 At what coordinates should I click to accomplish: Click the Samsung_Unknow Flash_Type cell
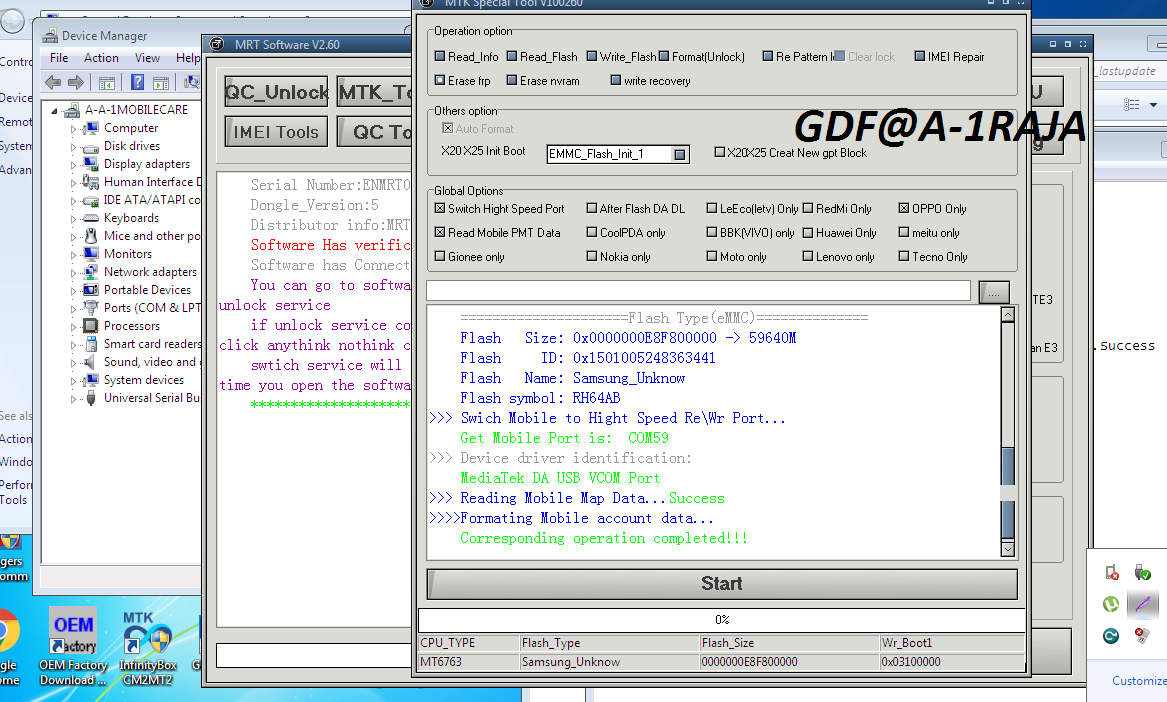[610, 662]
